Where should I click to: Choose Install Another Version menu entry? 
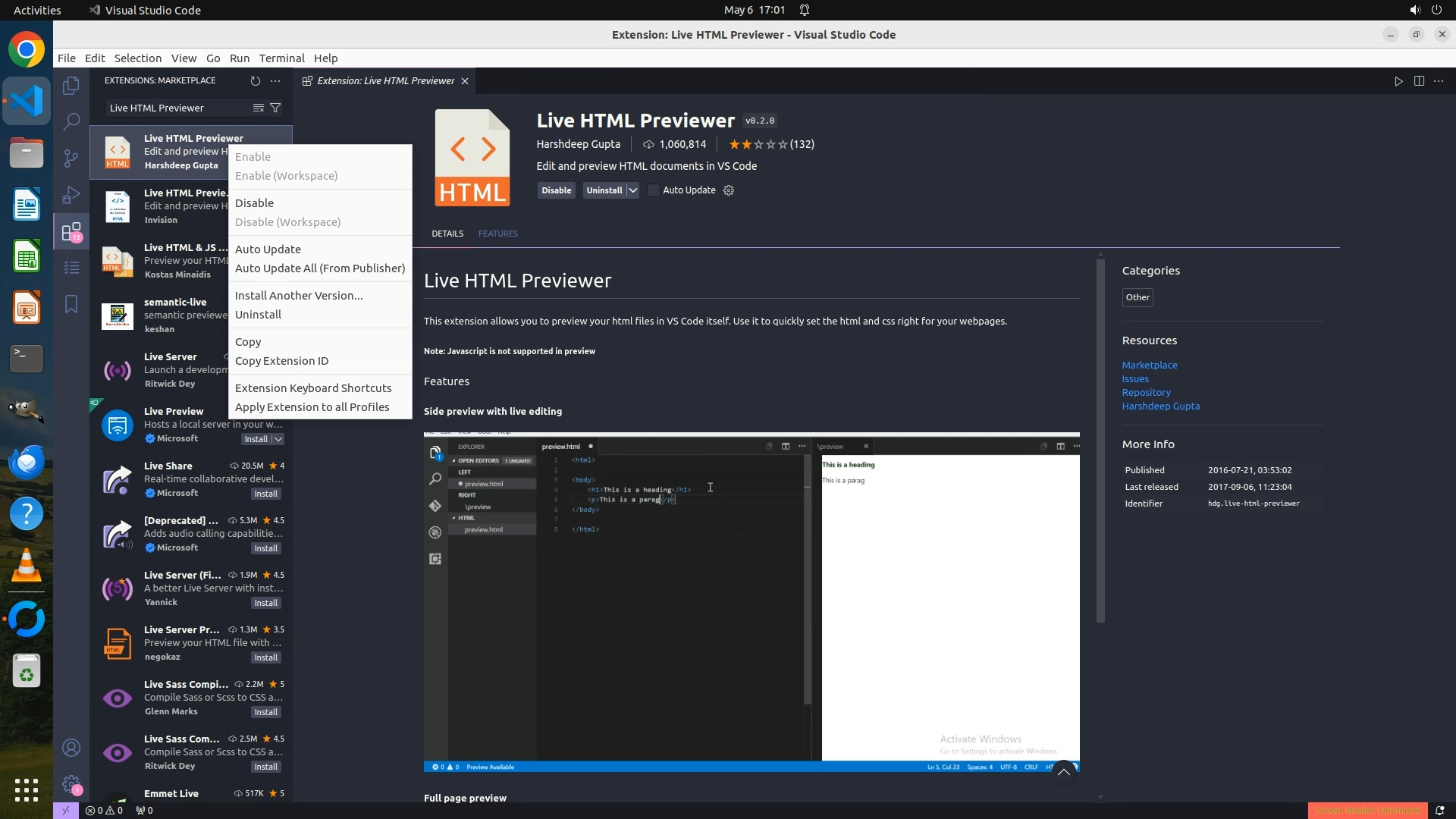(x=299, y=296)
